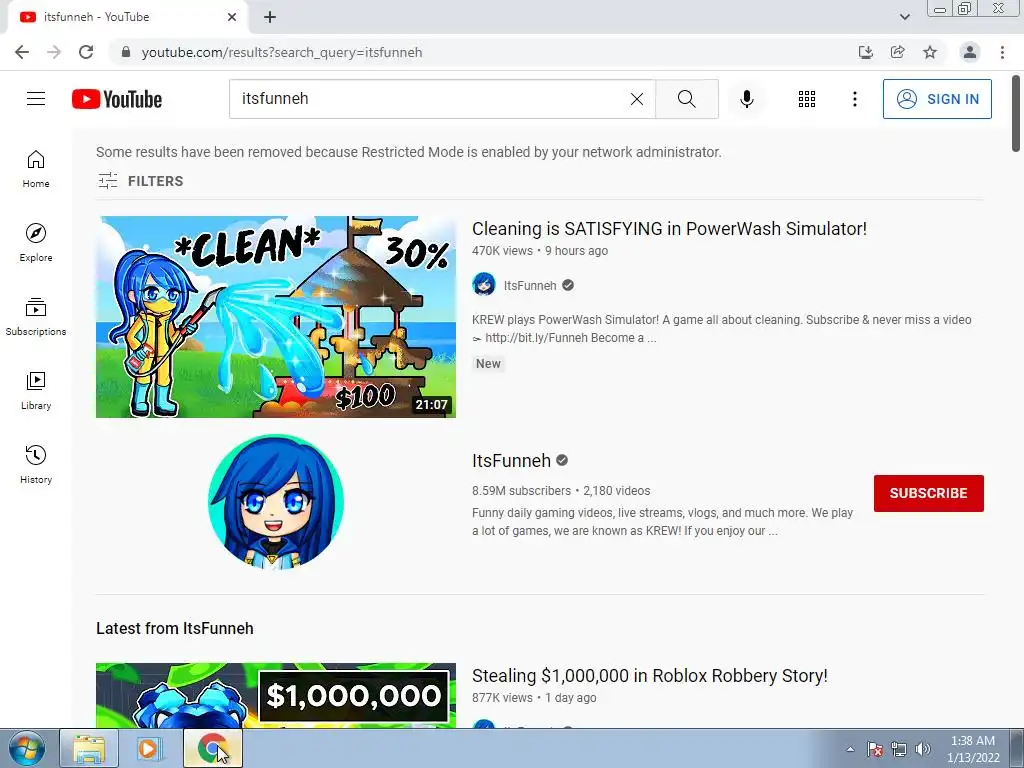Screen dimensions: 1024x768
Task: Open the FILTERS options
Action: [141, 181]
